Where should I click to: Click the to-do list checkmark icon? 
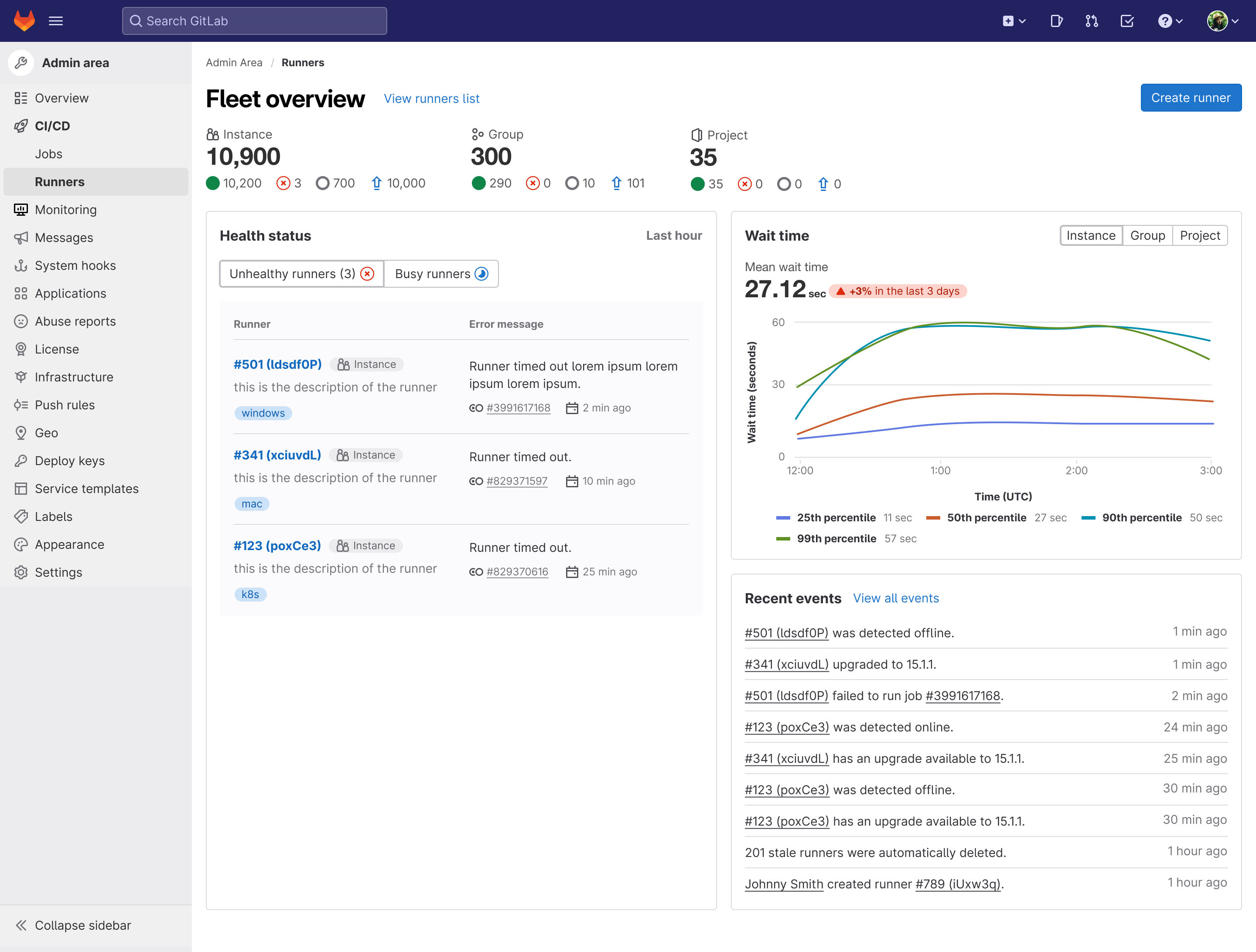[1127, 20]
